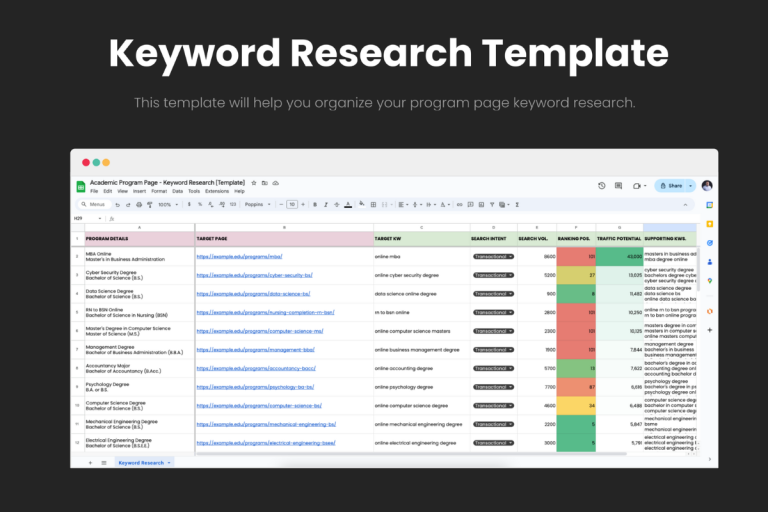Open the Keep side panel icon
This screenshot has height=512, width=768.
point(709,224)
